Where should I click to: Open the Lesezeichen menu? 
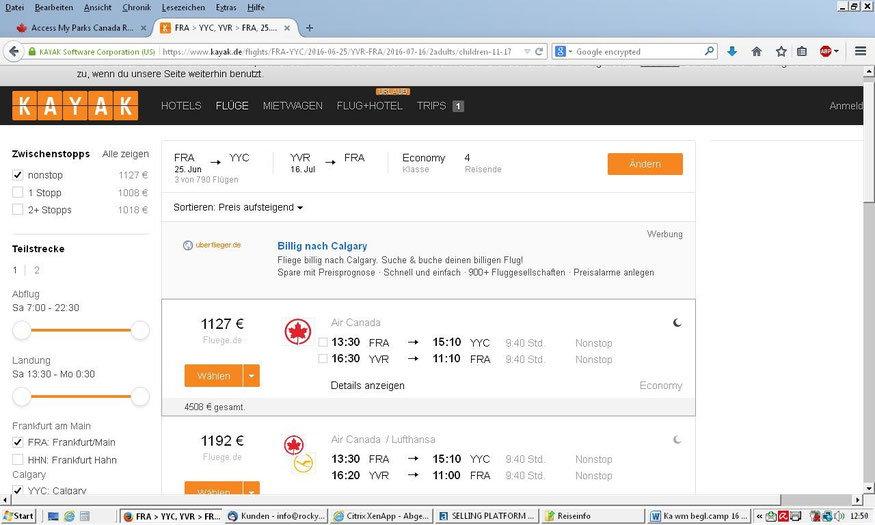coord(183,7)
